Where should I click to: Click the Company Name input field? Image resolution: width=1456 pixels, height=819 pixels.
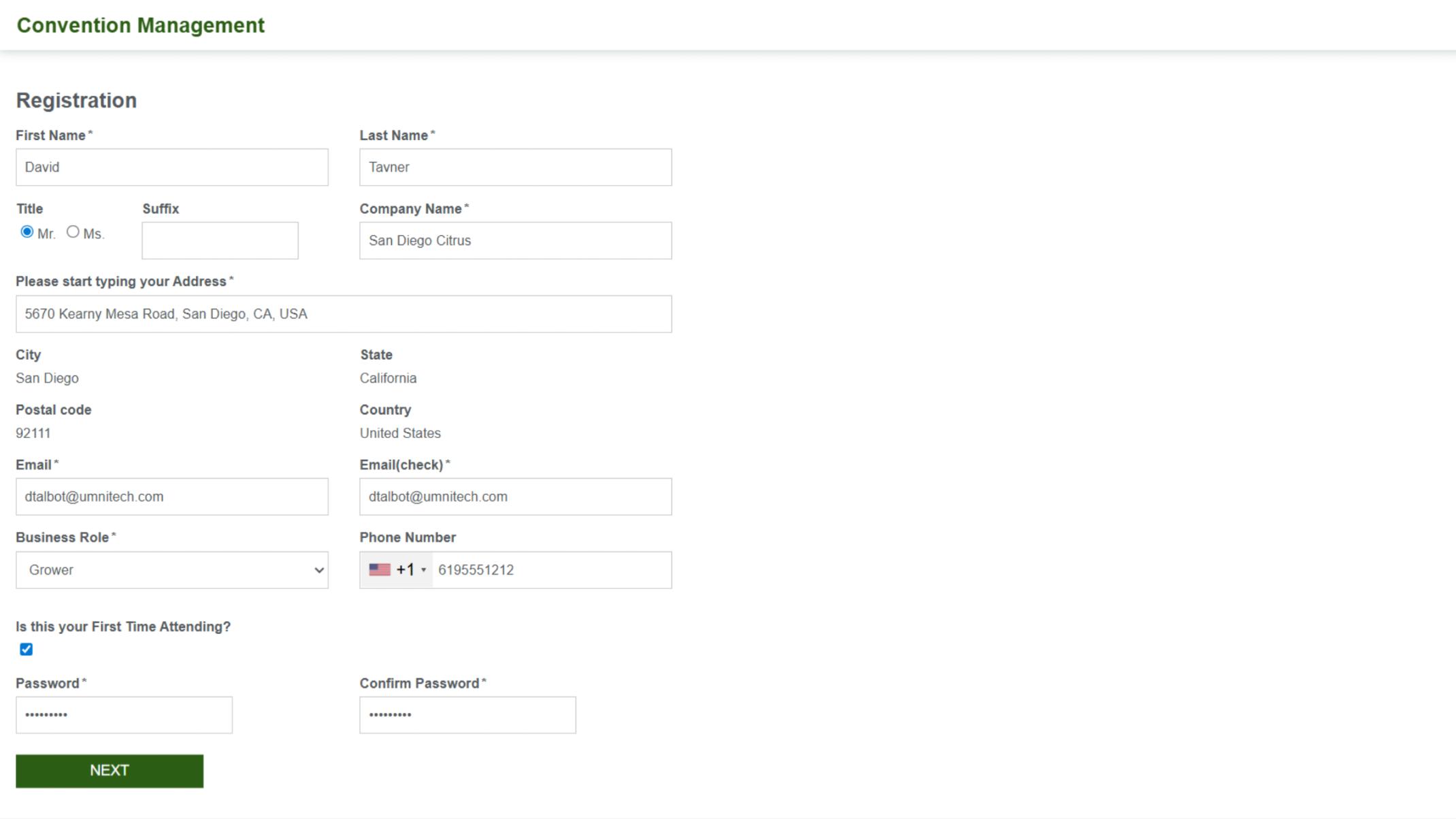pos(516,240)
